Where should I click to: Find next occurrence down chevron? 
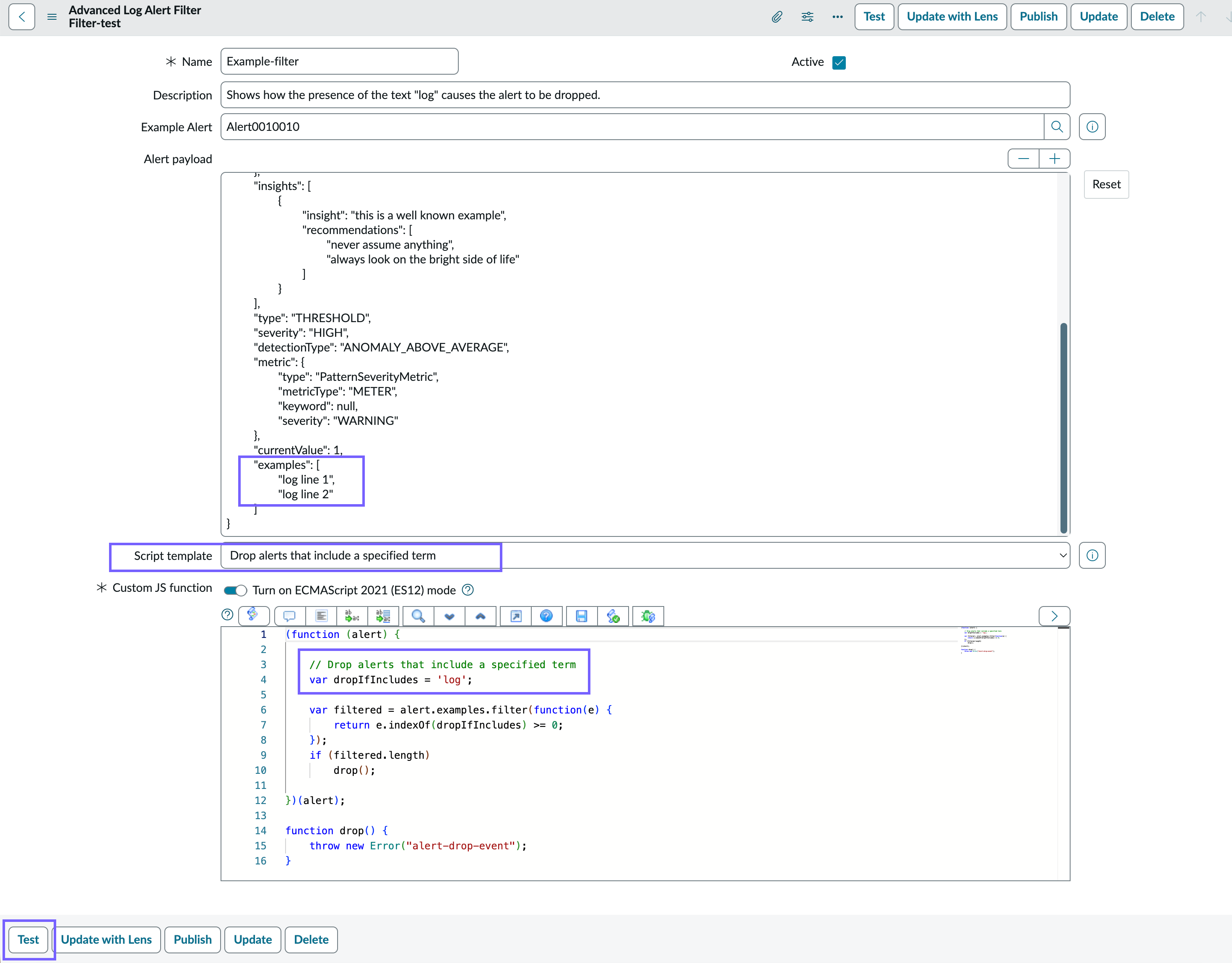(x=450, y=616)
